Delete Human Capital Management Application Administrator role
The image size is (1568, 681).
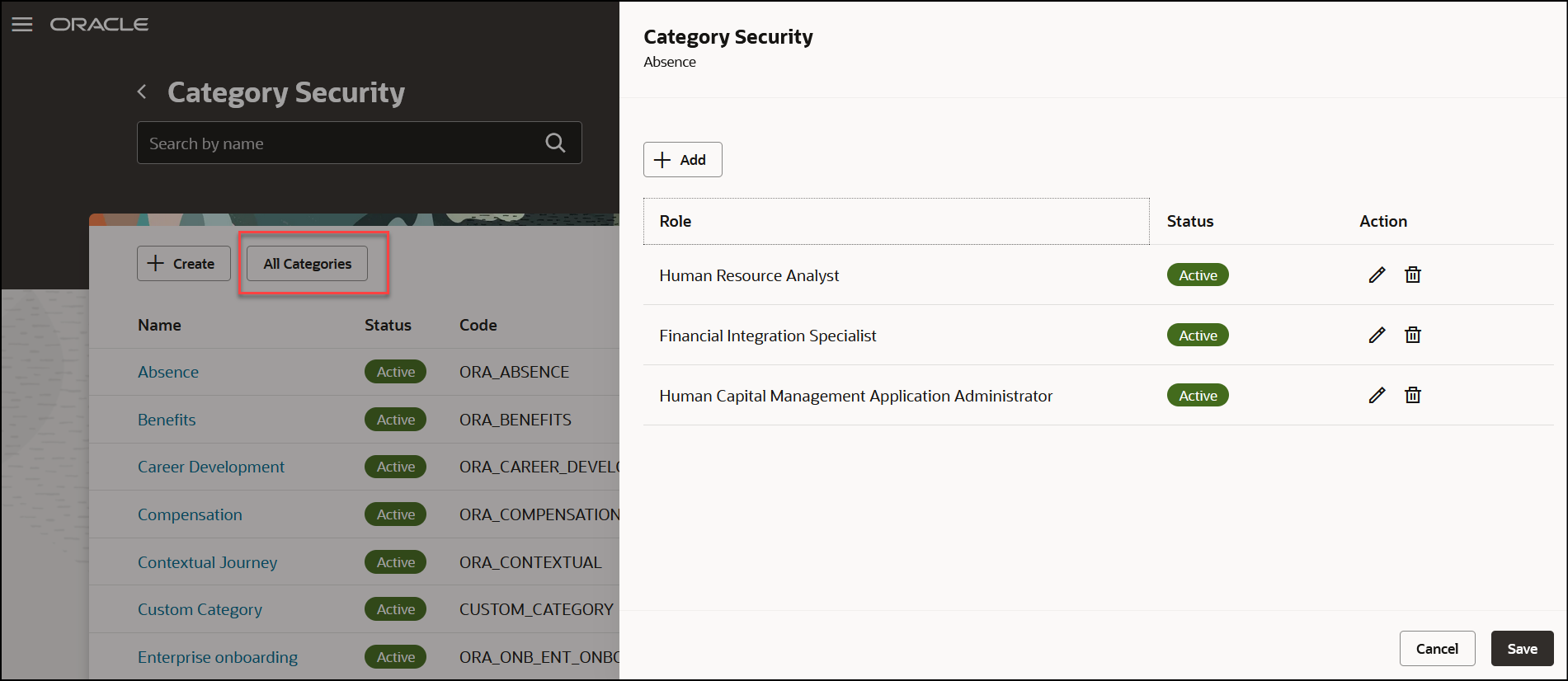point(1413,395)
